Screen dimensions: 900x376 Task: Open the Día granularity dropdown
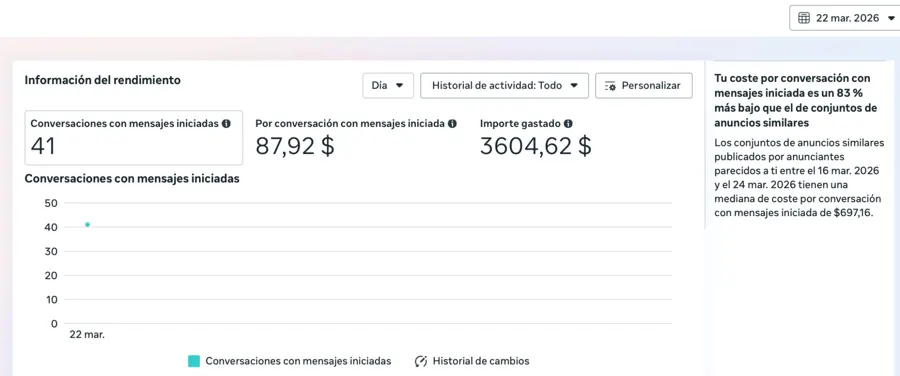[x=387, y=86]
